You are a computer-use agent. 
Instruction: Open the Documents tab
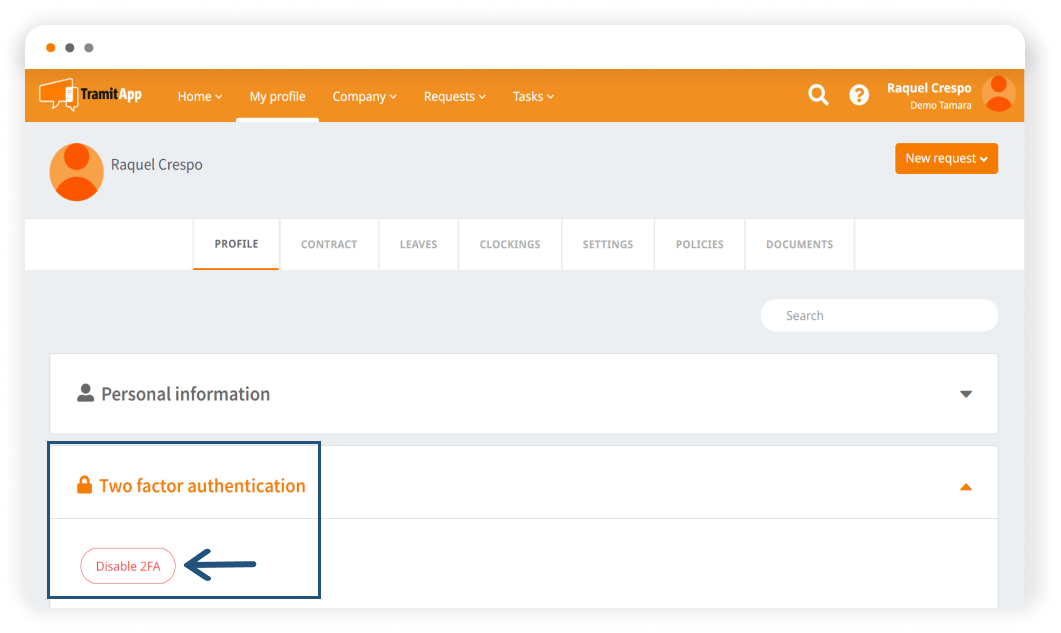(x=799, y=245)
